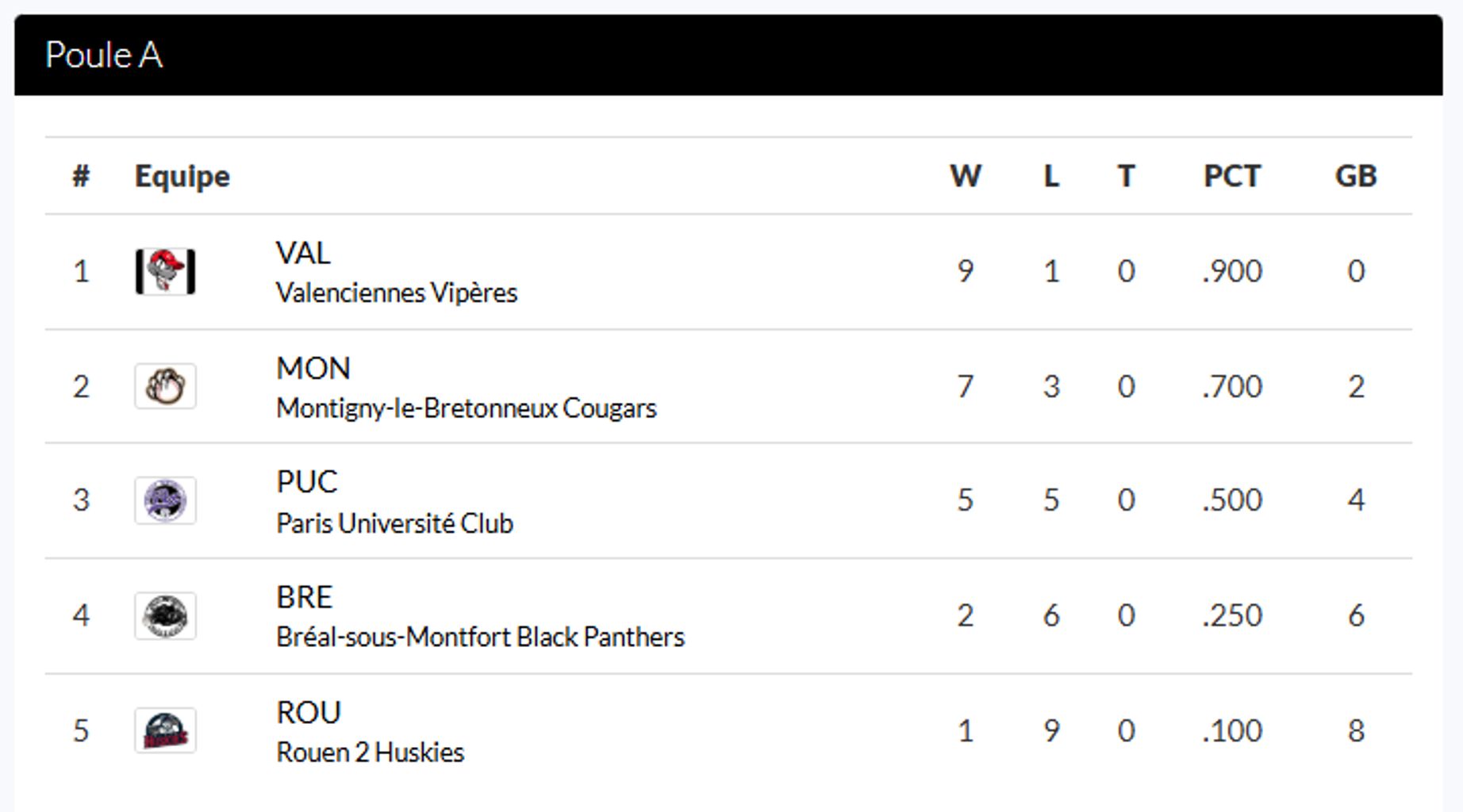1463x812 pixels.
Task: Click the GB column header
Action: click(1355, 175)
